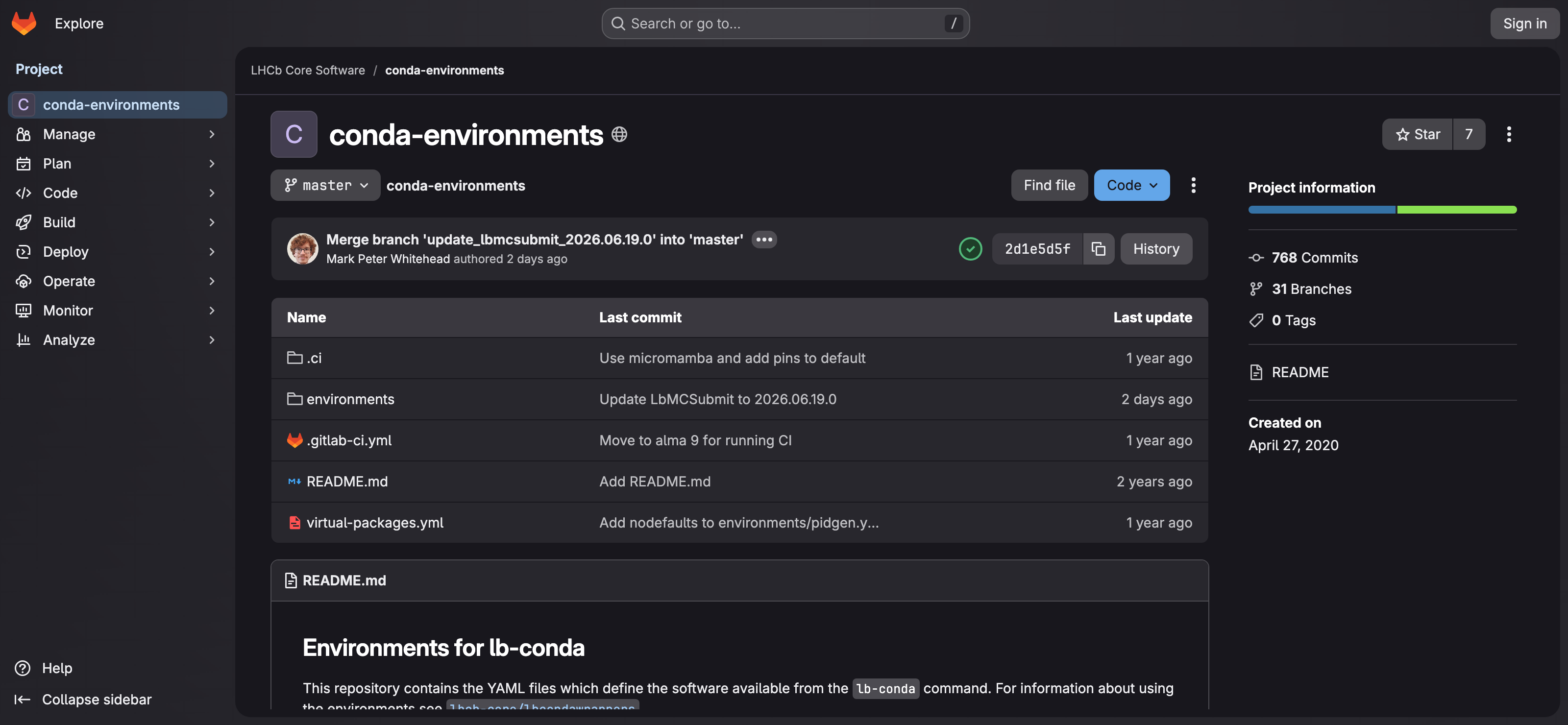This screenshot has height=725, width=1568.
Task: Click the Monitor sidebar icon
Action: click(x=23, y=311)
